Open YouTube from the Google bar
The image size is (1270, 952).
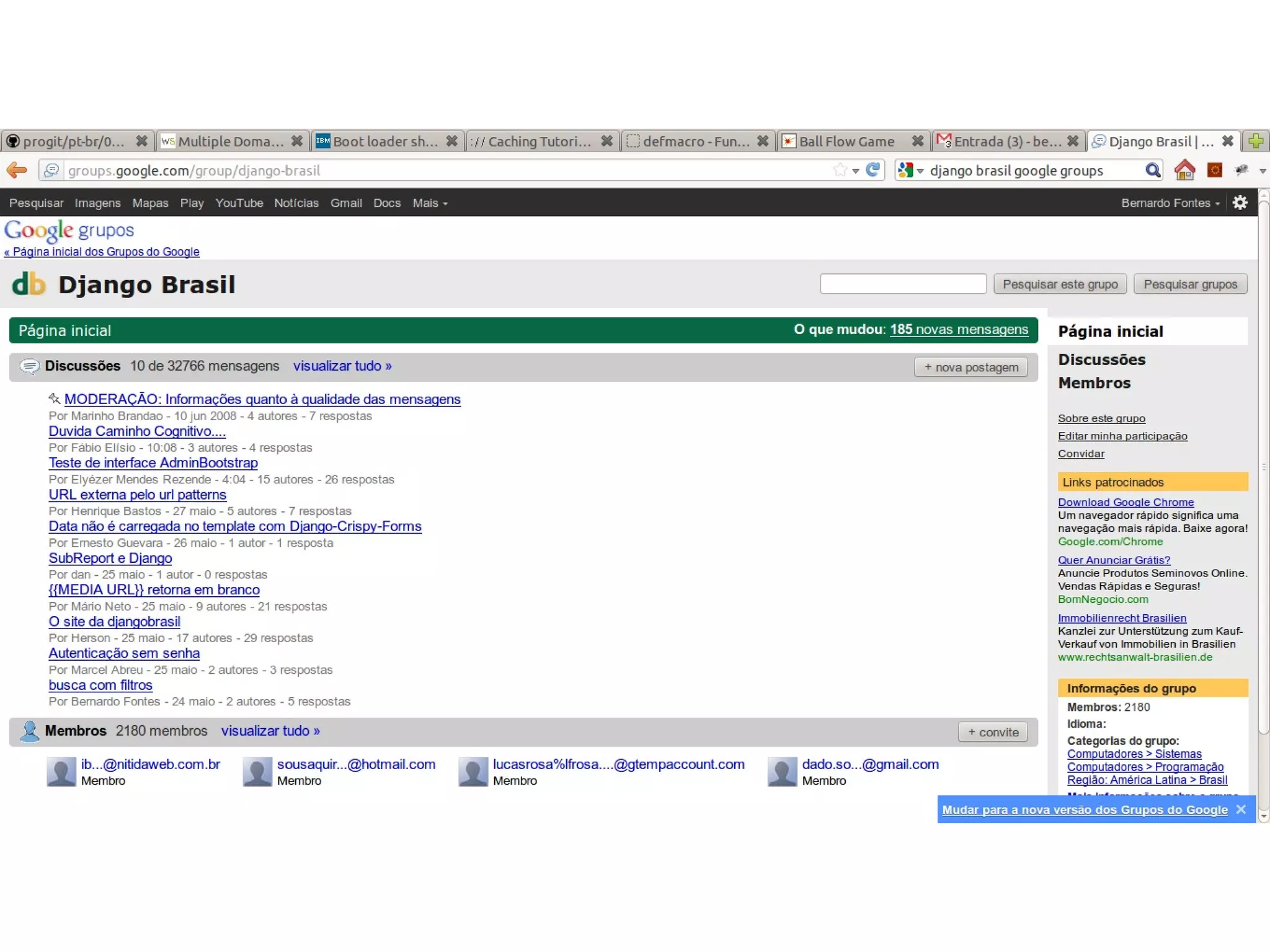click(239, 203)
